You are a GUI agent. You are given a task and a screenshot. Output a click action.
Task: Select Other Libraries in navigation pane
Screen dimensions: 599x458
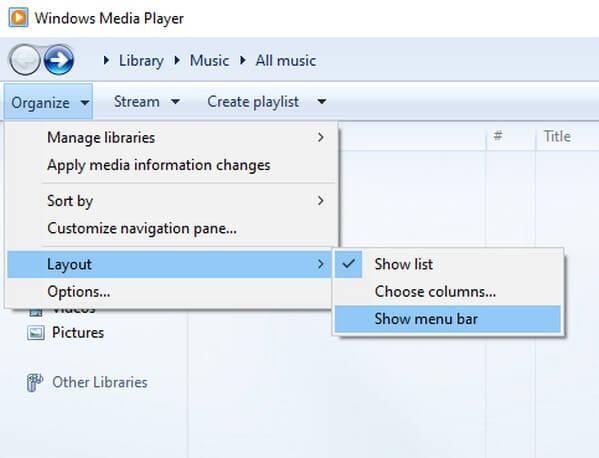[100, 382]
